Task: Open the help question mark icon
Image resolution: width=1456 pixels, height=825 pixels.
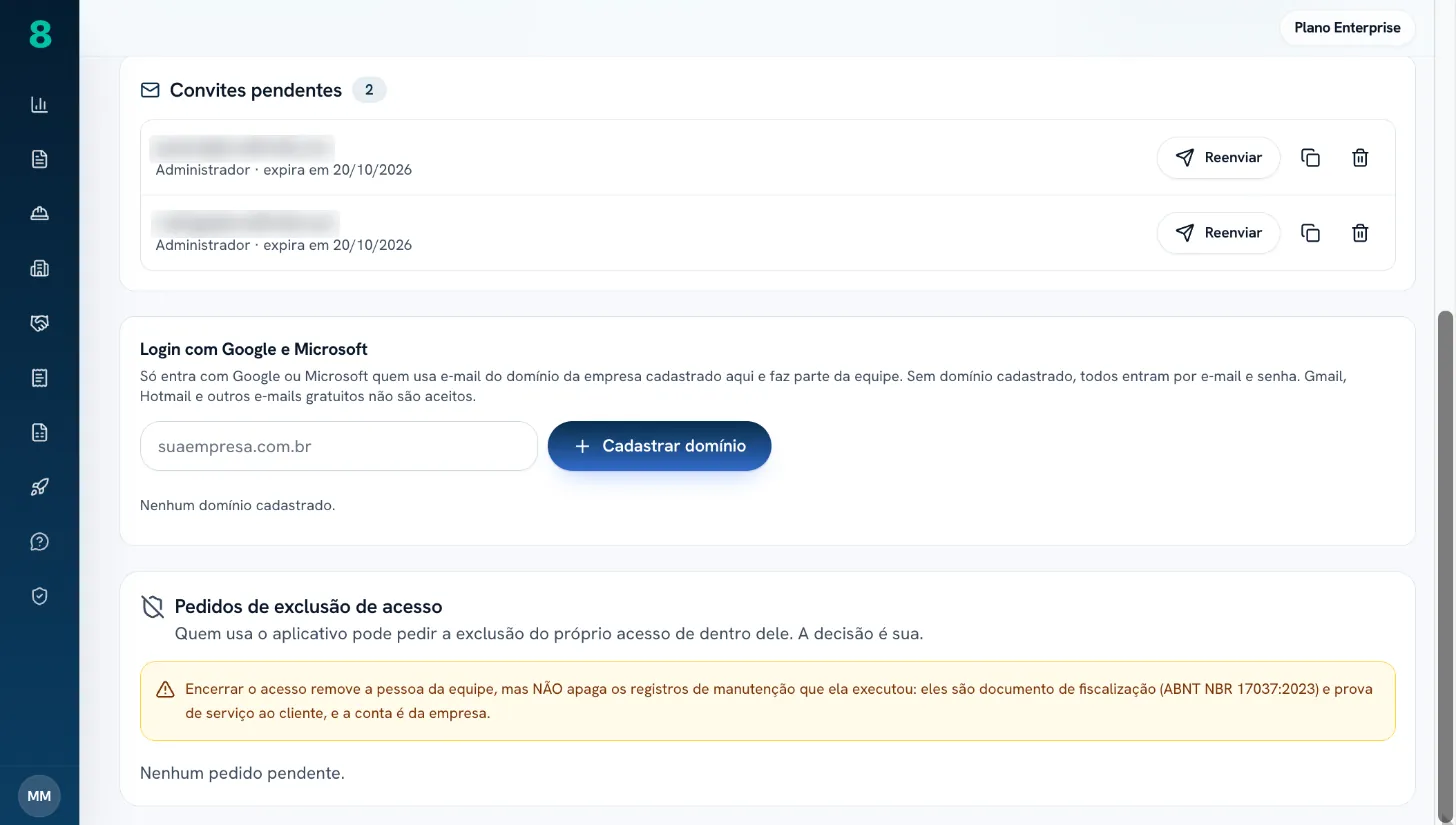Action: coord(39,542)
